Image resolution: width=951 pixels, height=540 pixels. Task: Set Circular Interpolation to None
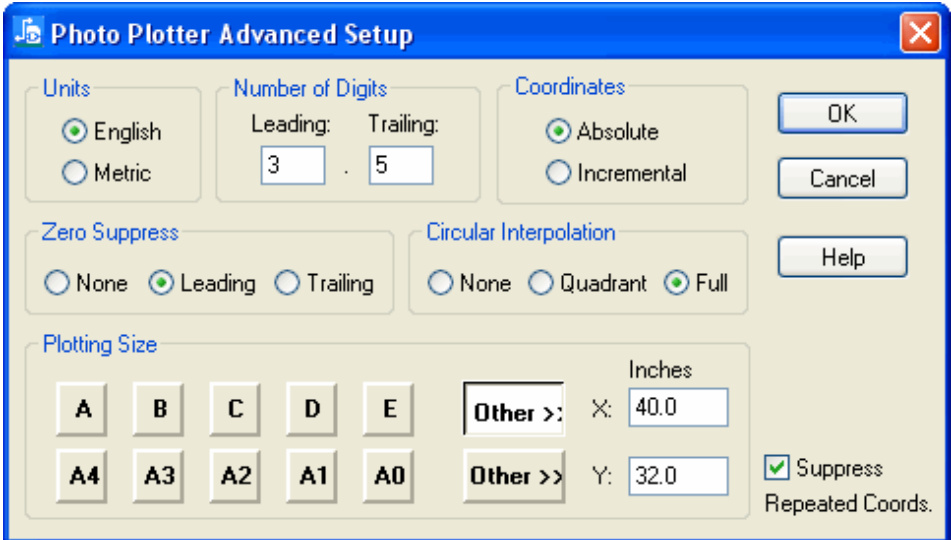440,284
